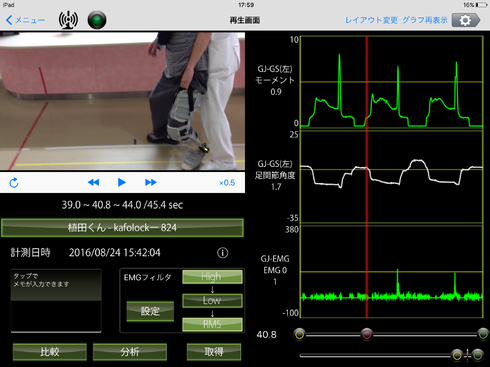The image size is (490, 367).
Task: Change the ×0.5 playback speed
Action: (227, 183)
